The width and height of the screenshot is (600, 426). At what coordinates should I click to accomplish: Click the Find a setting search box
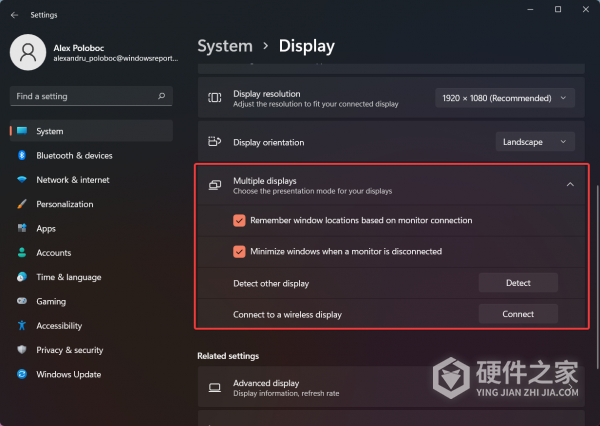[x=91, y=96]
